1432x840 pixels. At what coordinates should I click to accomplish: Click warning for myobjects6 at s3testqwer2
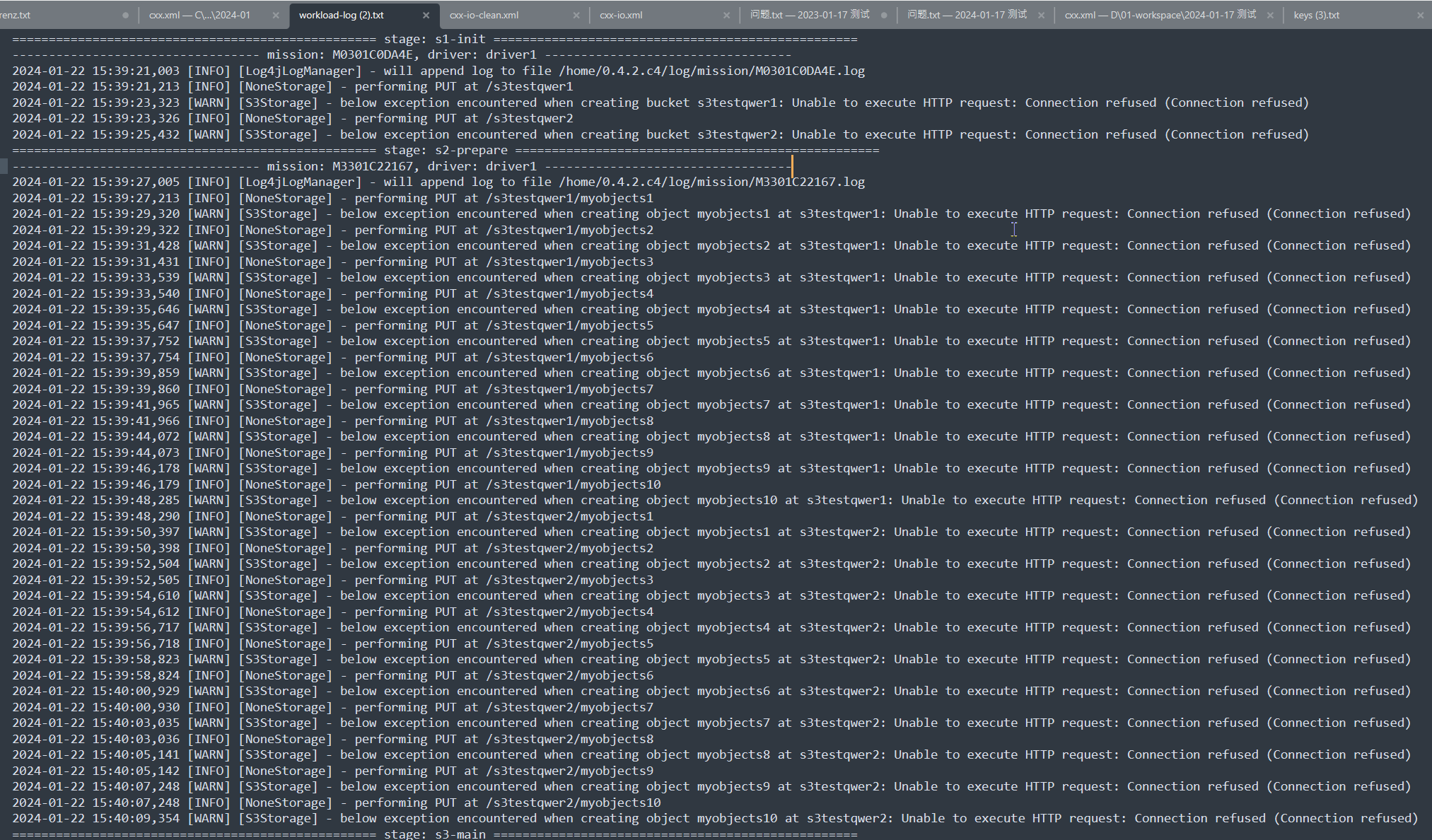(711, 691)
